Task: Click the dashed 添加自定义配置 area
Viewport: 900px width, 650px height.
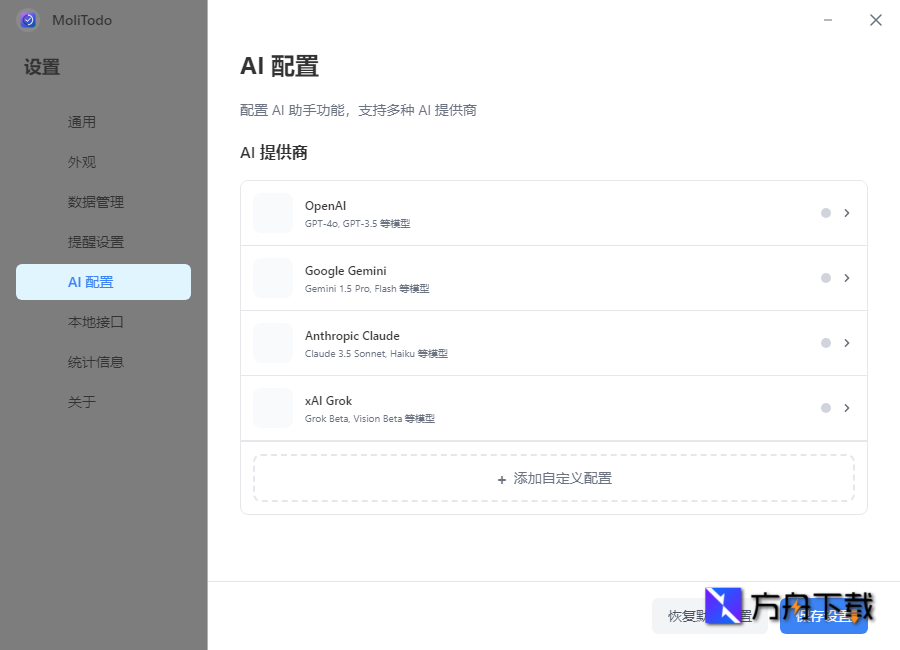Action: [553, 479]
